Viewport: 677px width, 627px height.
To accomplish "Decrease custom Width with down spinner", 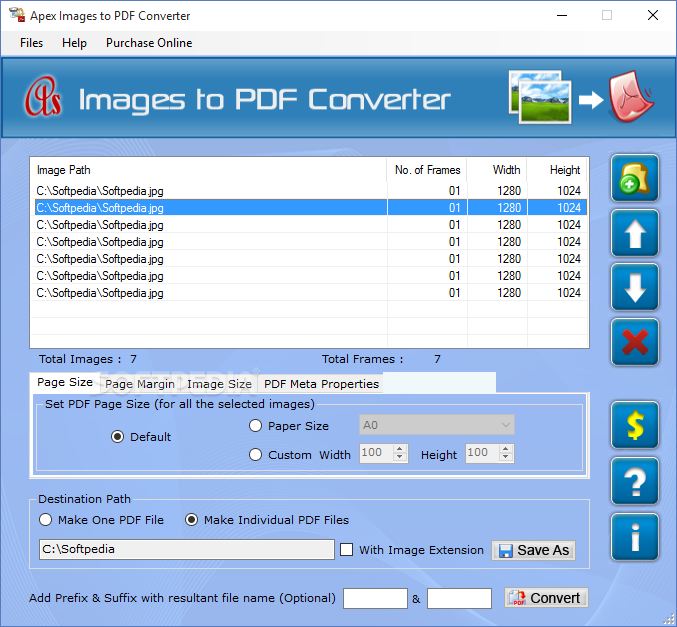I will click(x=400, y=457).
